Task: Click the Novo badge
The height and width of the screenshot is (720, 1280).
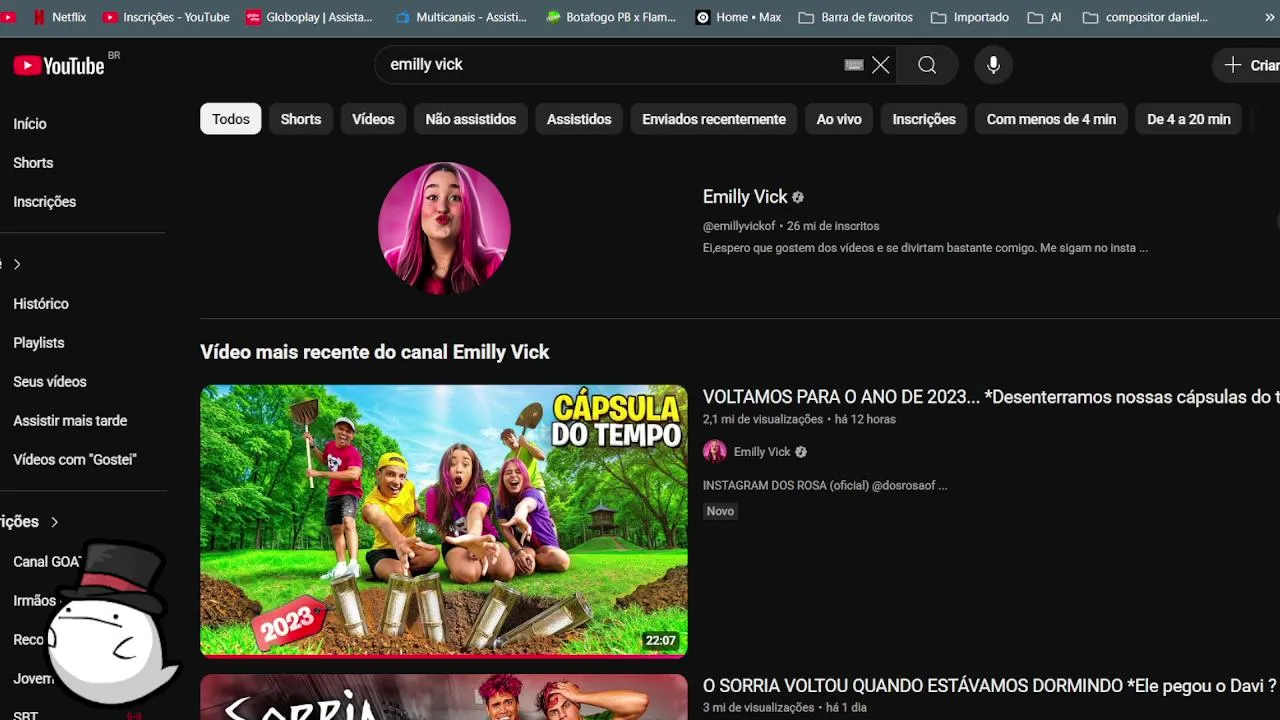Action: pos(720,511)
